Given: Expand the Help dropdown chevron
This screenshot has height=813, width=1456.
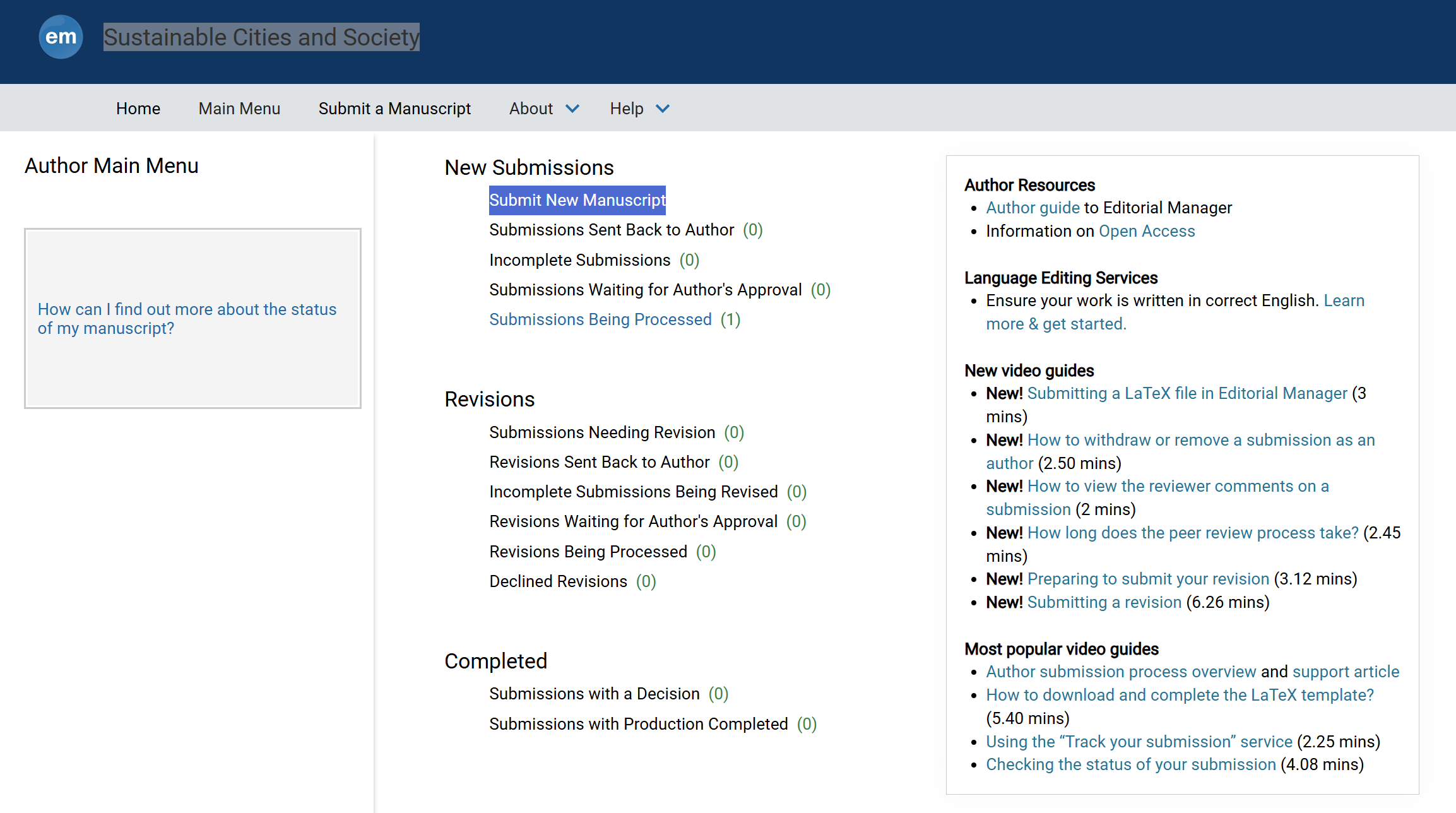Looking at the screenshot, I should click(663, 109).
